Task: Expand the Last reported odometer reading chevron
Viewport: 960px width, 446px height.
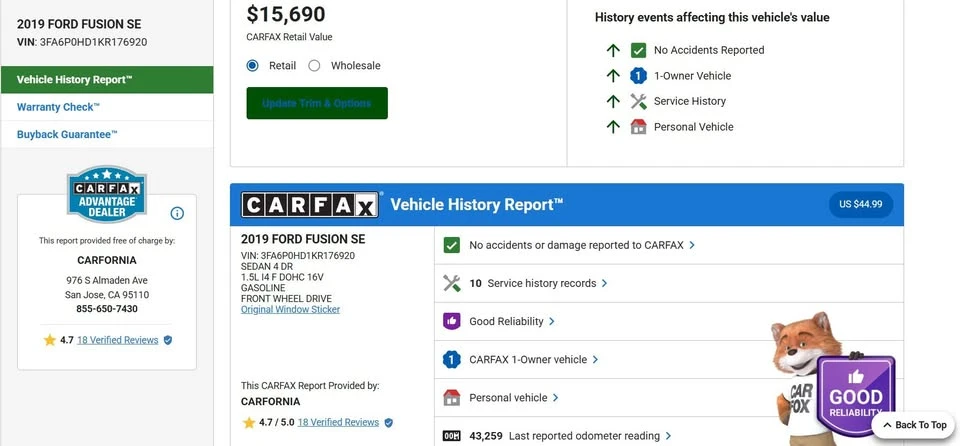Action: pyautogui.click(x=668, y=436)
